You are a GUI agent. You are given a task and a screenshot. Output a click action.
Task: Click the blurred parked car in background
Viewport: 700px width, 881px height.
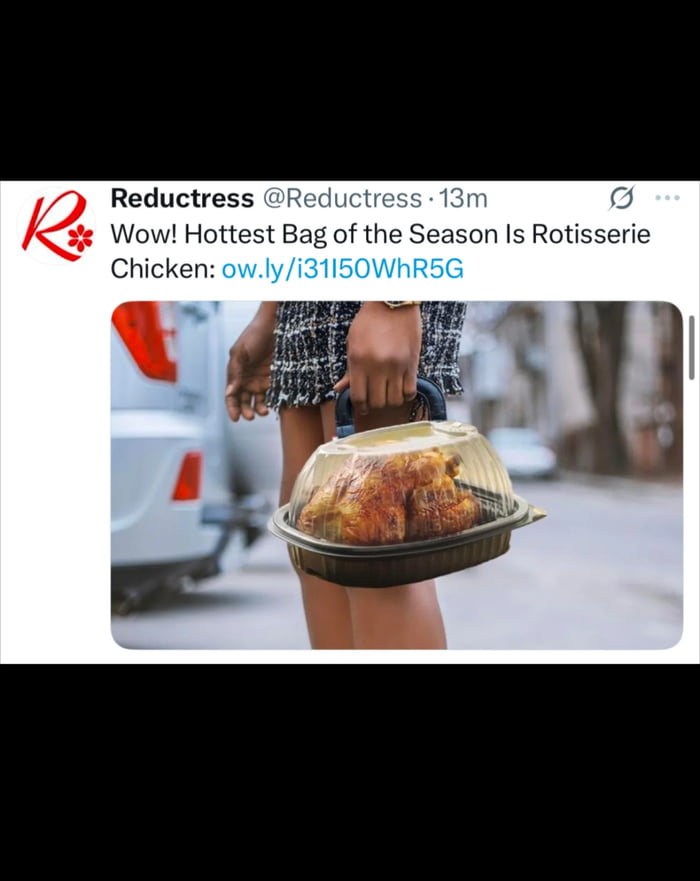(523, 452)
